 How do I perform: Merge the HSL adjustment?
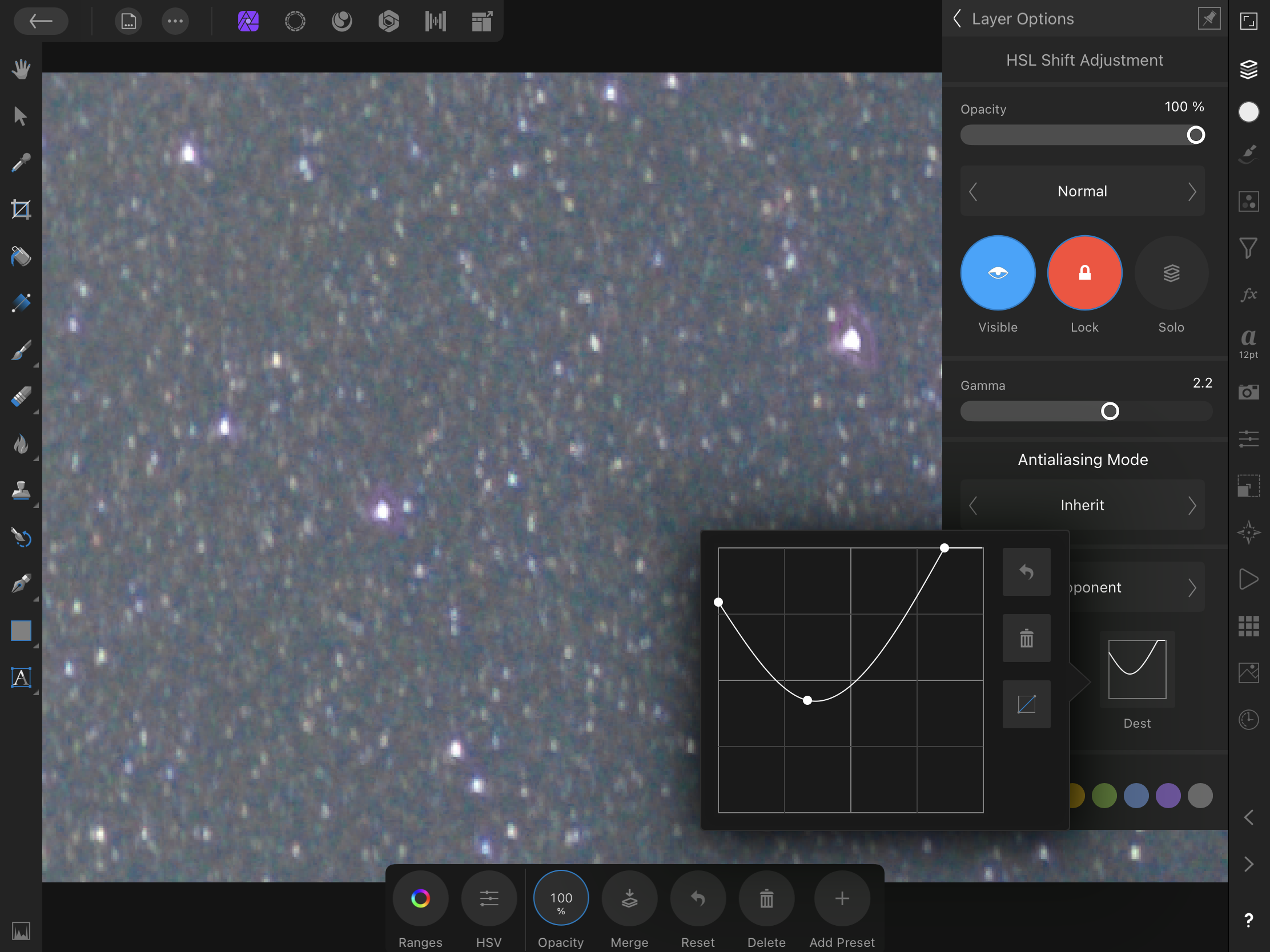[x=629, y=898]
